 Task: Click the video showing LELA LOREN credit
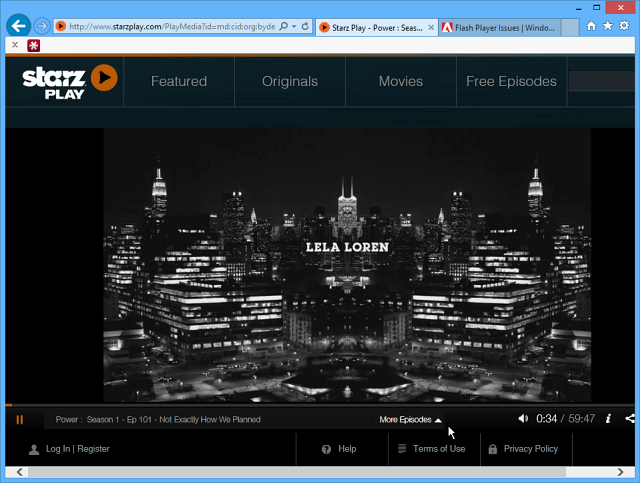(x=347, y=265)
